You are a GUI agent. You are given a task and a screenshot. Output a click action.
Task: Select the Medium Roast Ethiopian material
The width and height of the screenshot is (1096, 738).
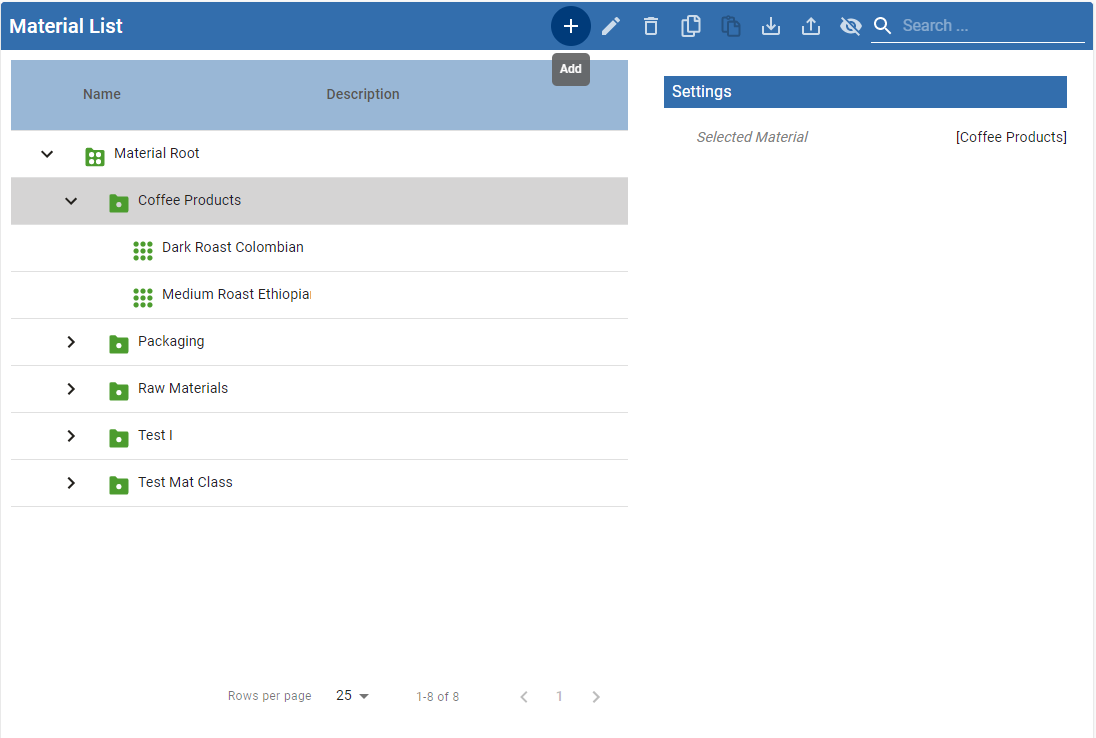tap(236, 295)
